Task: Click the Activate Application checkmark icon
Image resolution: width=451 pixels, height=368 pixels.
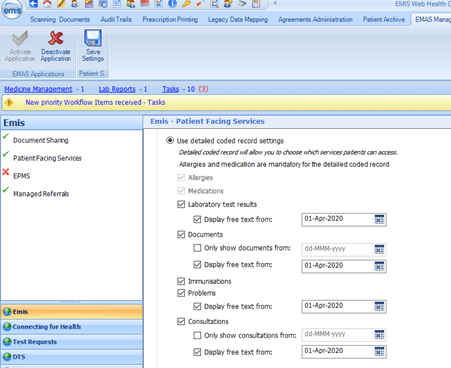Action: pyautogui.click(x=20, y=38)
